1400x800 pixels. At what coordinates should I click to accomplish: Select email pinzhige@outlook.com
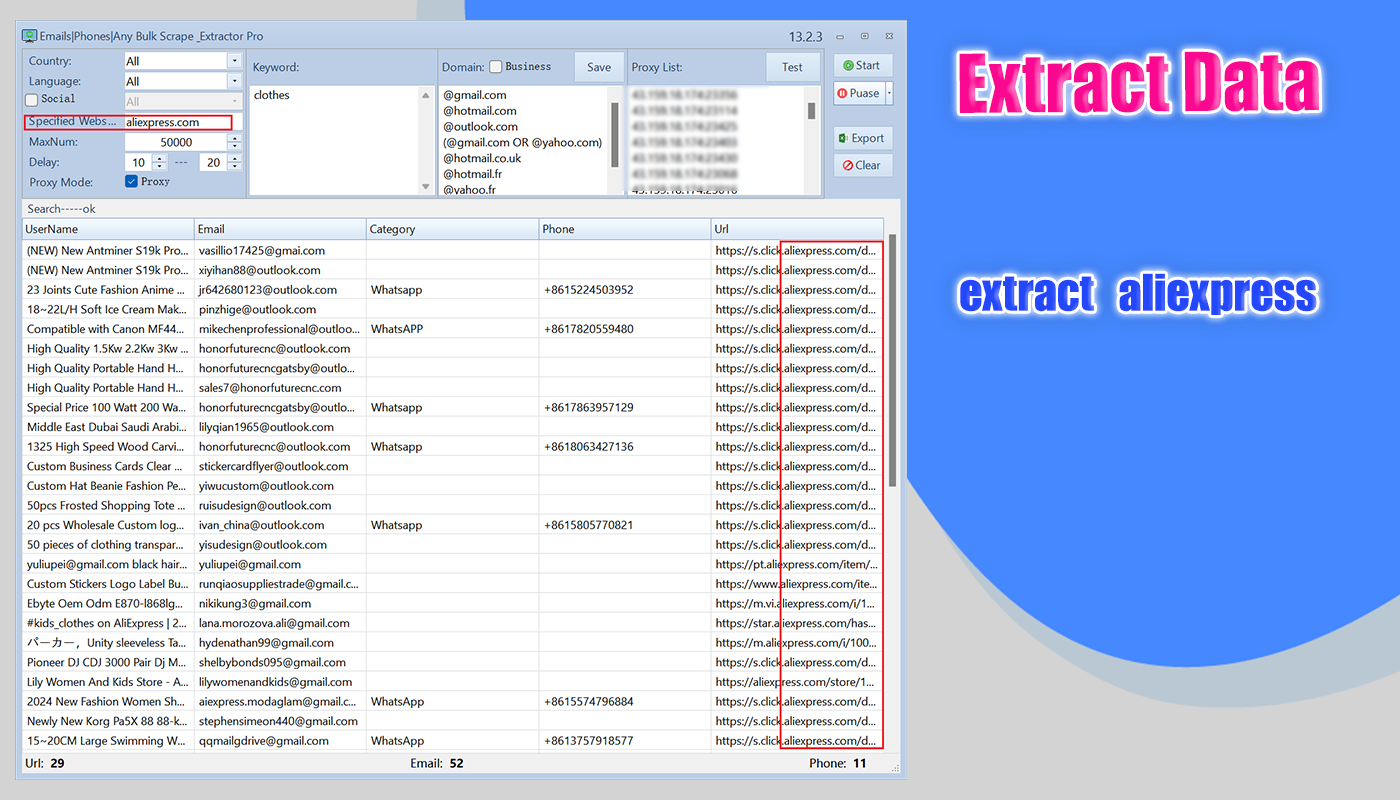257,309
